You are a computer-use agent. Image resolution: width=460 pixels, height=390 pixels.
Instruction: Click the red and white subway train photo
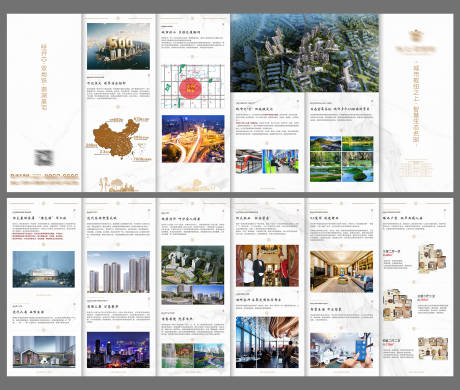249,161
